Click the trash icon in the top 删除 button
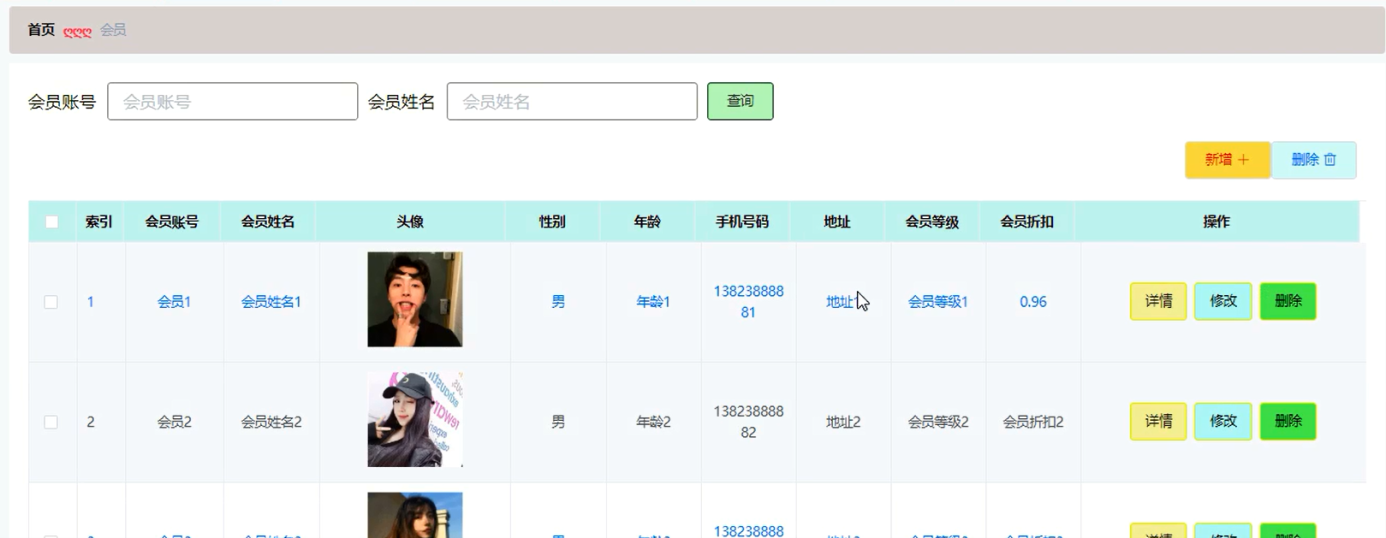Viewport: 1386px width, 538px height. pos(1330,160)
